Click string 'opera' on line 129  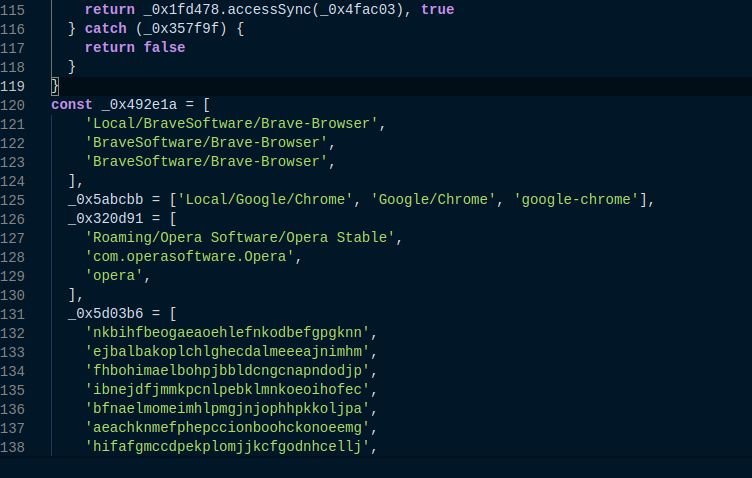tap(114, 276)
